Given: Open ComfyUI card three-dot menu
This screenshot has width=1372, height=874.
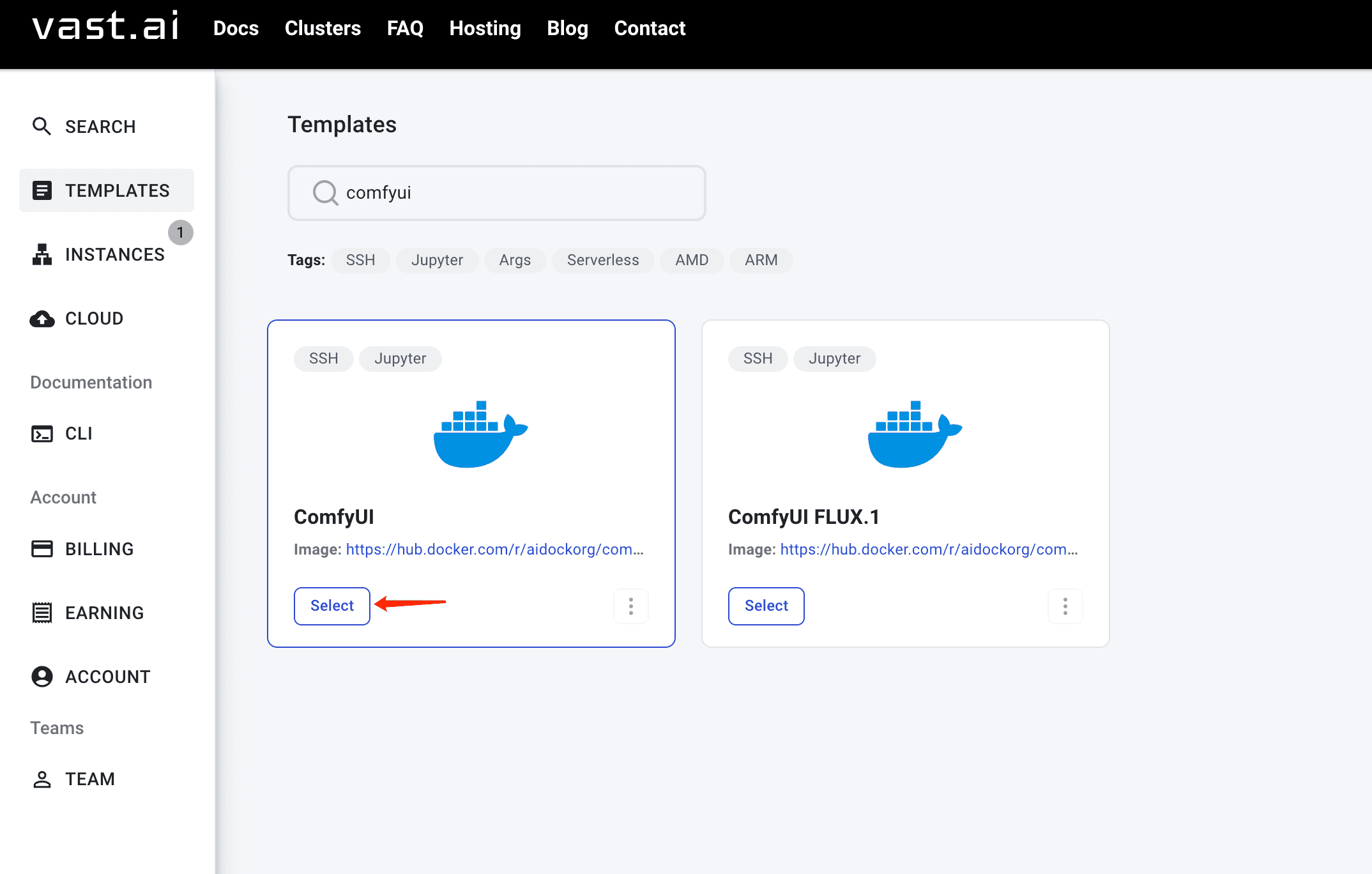Looking at the screenshot, I should [631, 606].
